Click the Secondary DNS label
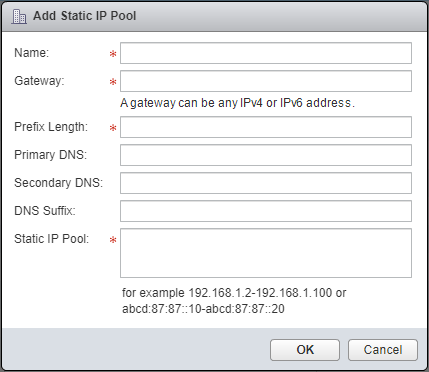The width and height of the screenshot is (429, 372). [59, 183]
